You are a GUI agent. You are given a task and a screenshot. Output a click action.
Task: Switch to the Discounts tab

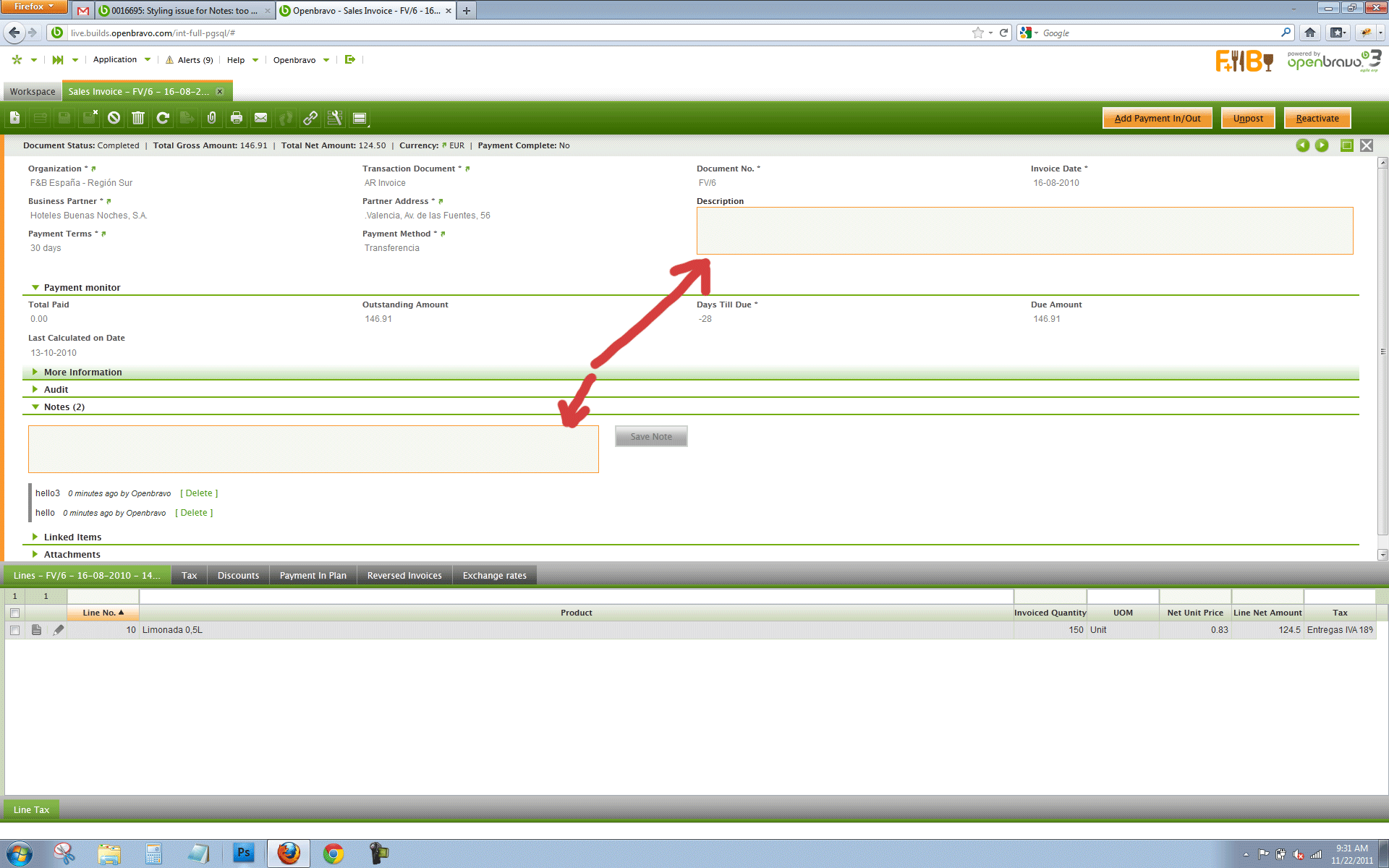tap(238, 576)
